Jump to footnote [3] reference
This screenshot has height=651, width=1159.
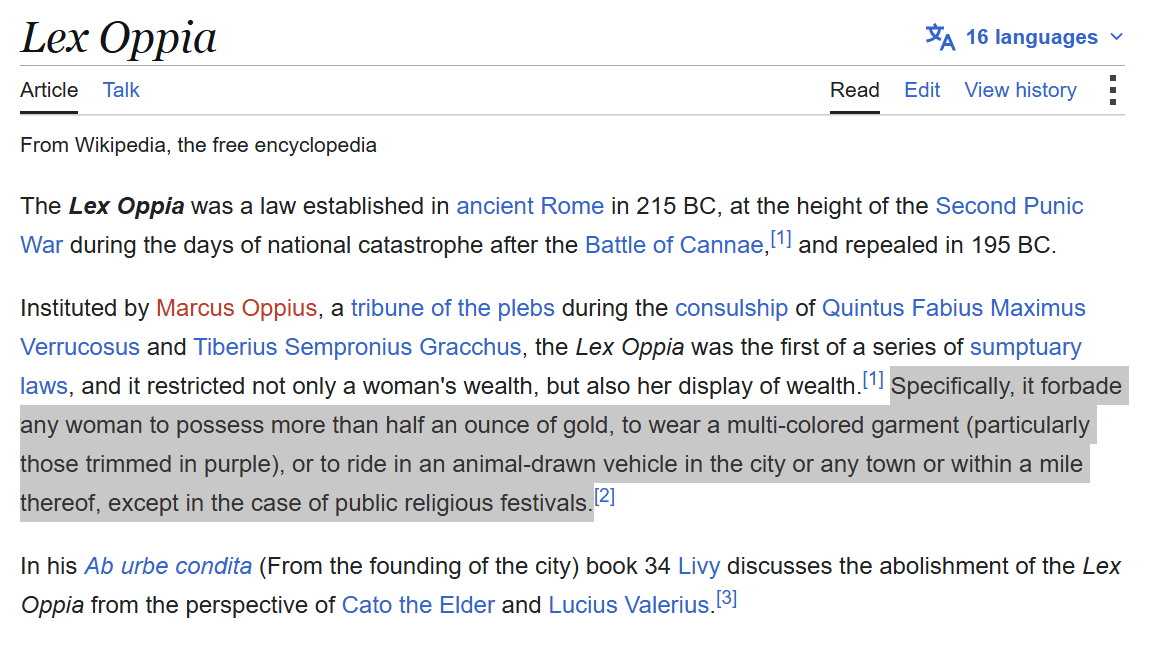point(727,598)
